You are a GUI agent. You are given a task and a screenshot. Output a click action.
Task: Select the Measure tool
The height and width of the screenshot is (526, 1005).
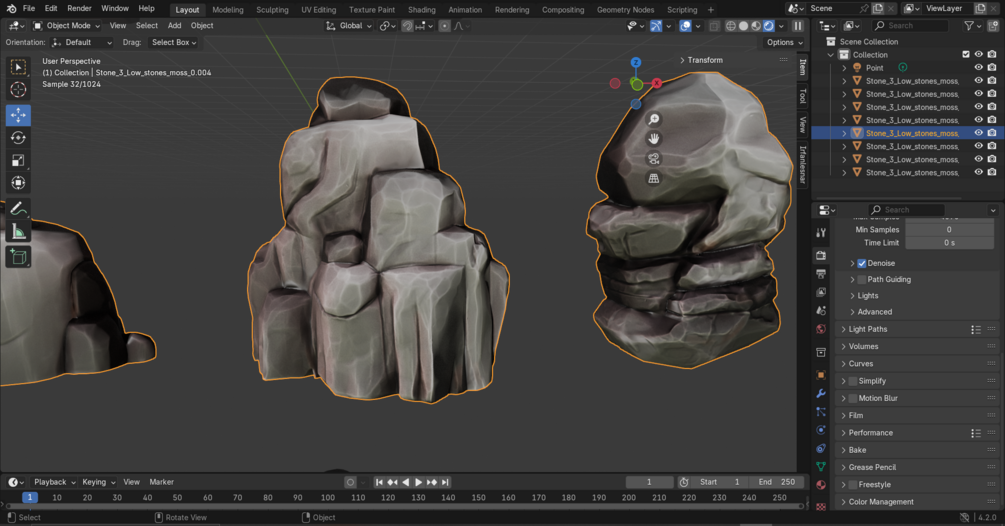[18, 231]
